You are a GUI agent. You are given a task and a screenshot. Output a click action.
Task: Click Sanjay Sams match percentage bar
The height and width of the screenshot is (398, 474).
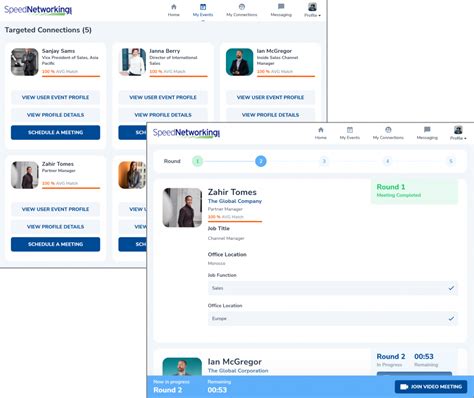point(71,76)
